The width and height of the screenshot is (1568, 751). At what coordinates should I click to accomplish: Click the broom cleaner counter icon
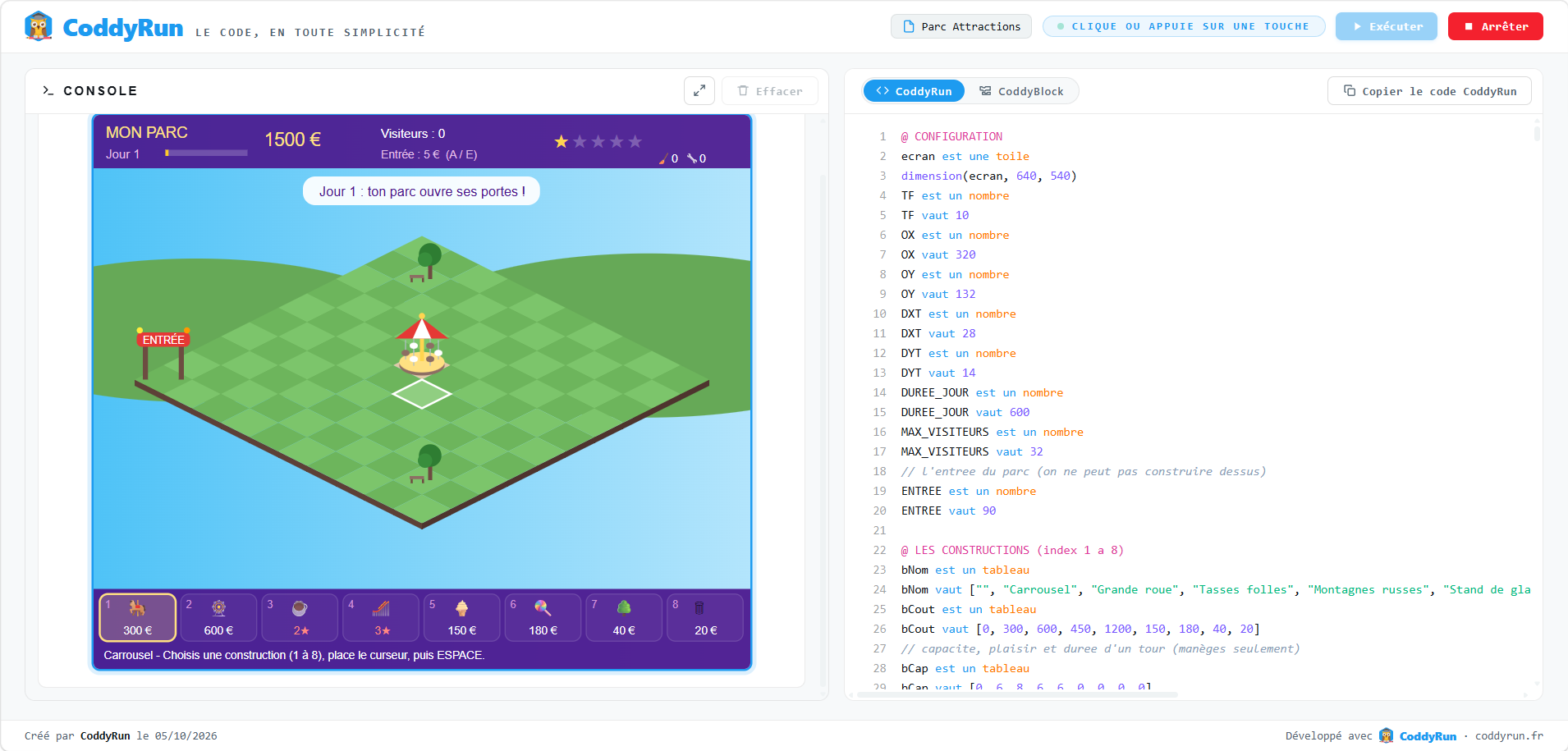coord(663,158)
